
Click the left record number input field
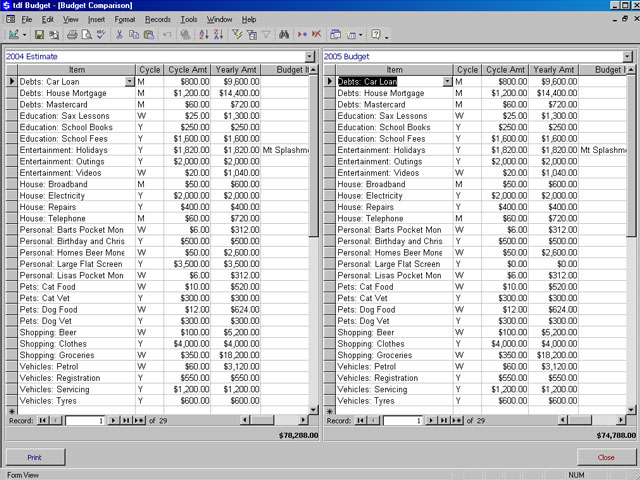(85, 420)
